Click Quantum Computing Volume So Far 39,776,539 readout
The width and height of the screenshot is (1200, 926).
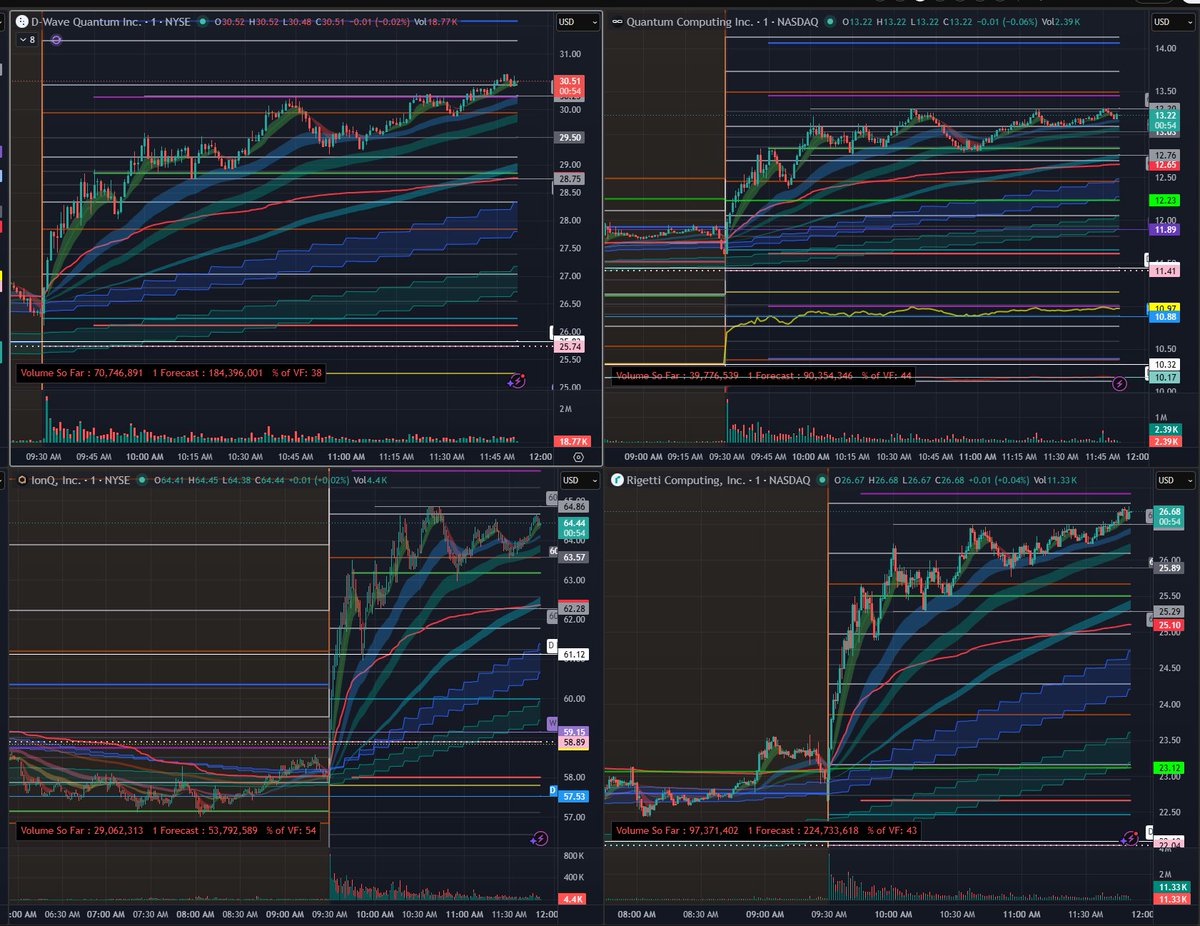678,377
